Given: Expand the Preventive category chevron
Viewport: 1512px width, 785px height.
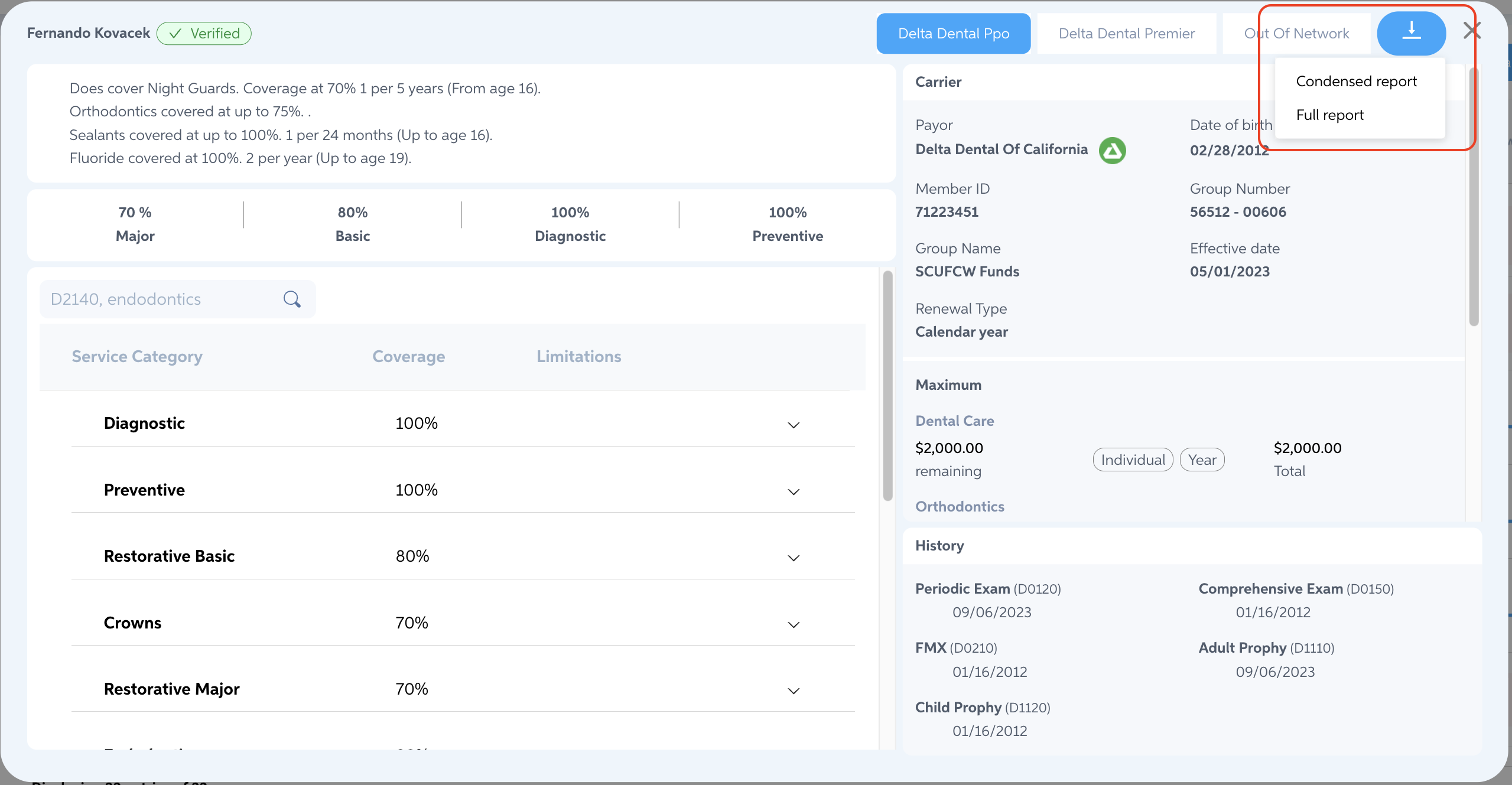Looking at the screenshot, I should click(794, 491).
